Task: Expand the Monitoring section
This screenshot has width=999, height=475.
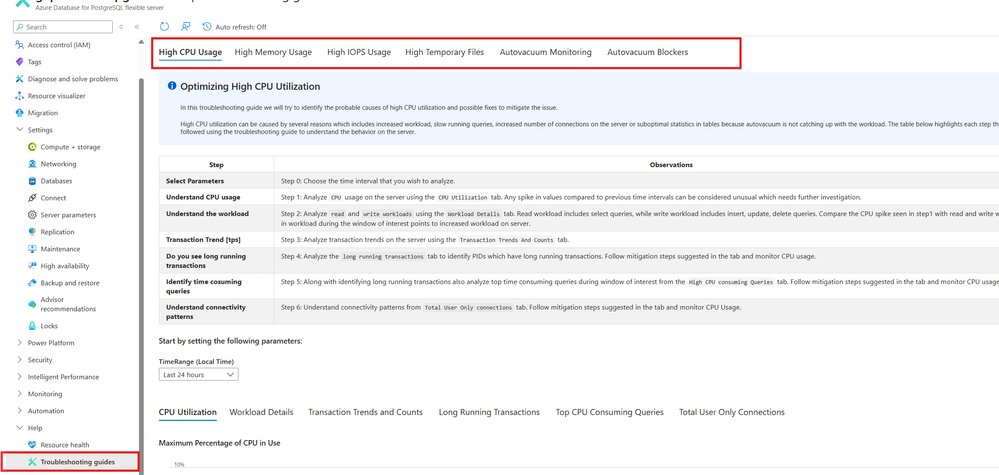Action: point(19,394)
